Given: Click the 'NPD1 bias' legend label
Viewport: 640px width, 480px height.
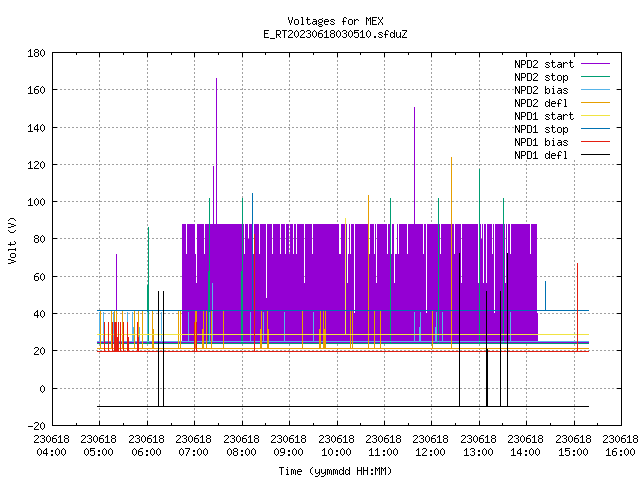Looking at the screenshot, I should (541, 142).
